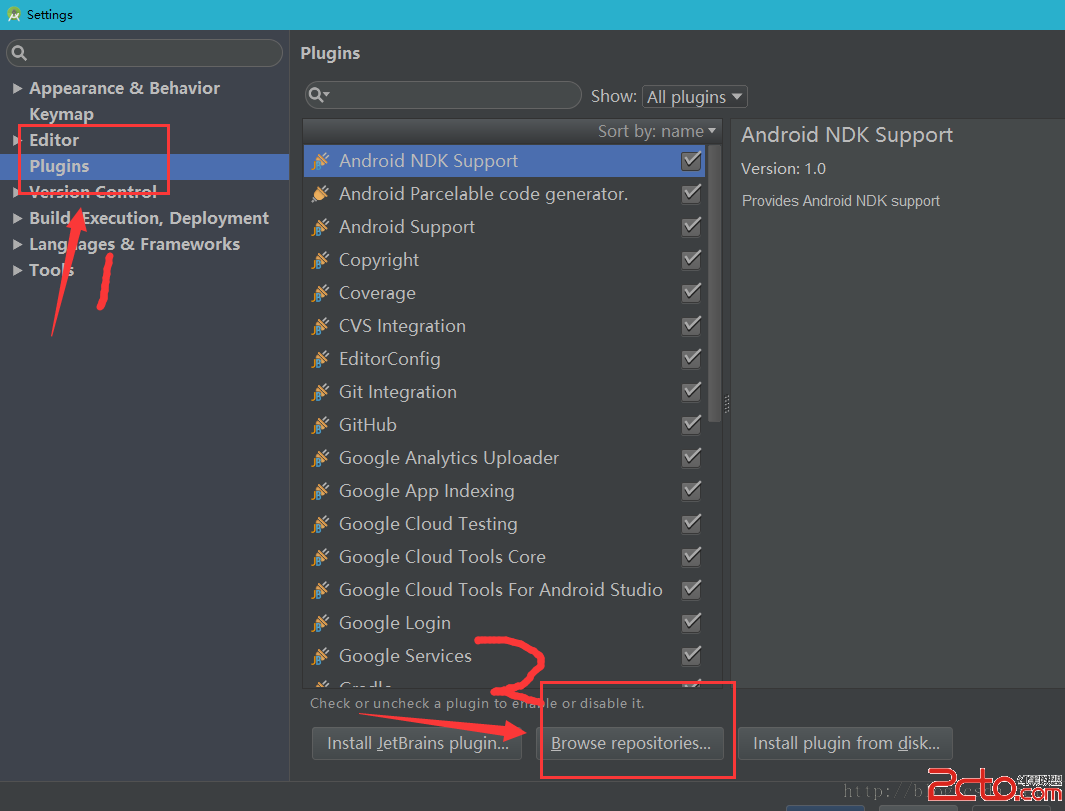Click the Copyright plugin icon
This screenshot has height=811, width=1065.
tap(320, 260)
